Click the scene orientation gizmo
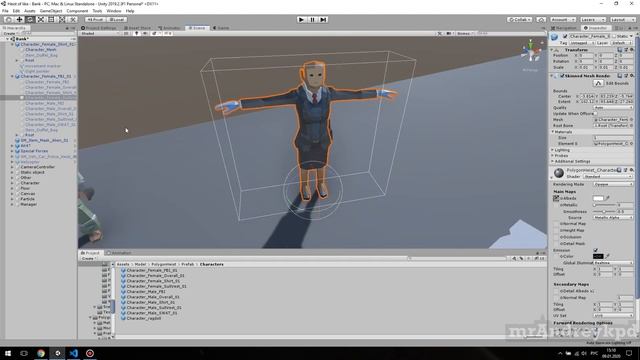The image size is (640, 360). 531,52
